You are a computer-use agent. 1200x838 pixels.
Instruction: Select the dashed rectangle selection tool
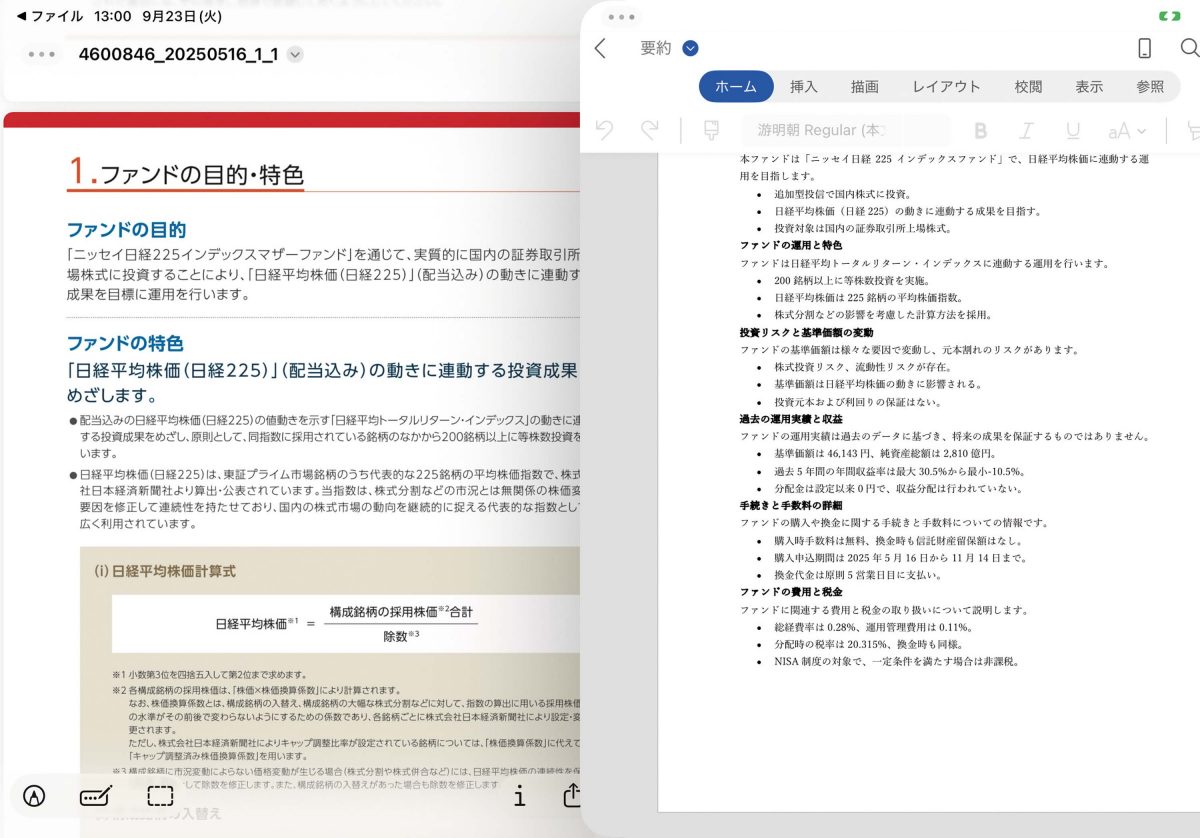point(160,796)
